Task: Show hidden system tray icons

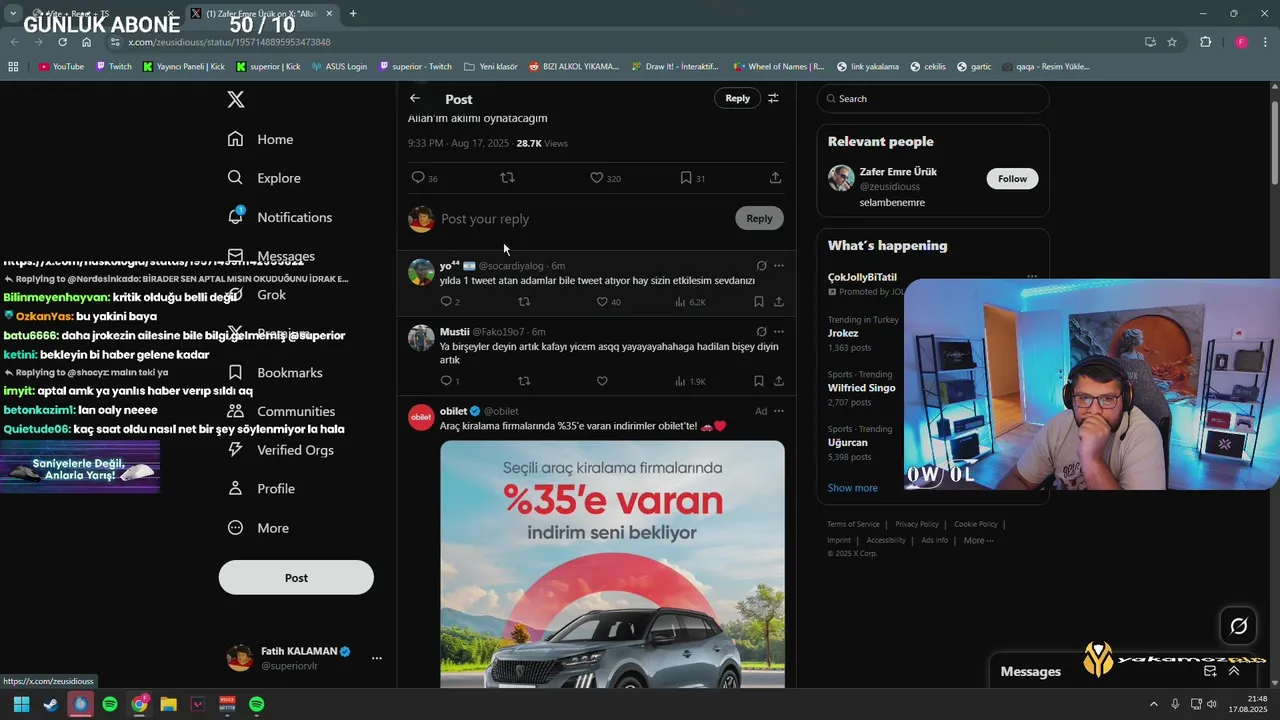Action: [x=1153, y=704]
